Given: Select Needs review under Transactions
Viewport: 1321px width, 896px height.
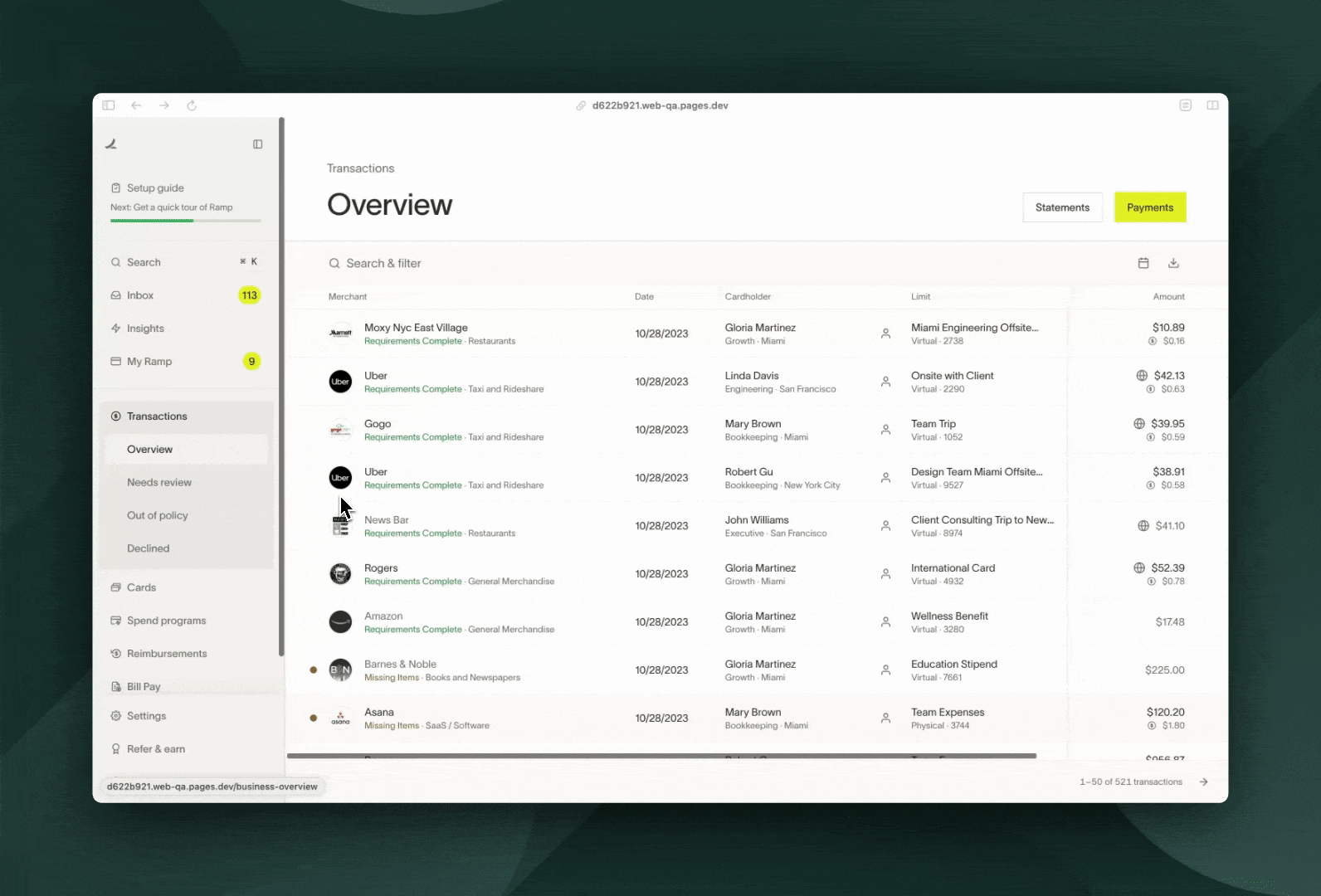Looking at the screenshot, I should [185, 483].
